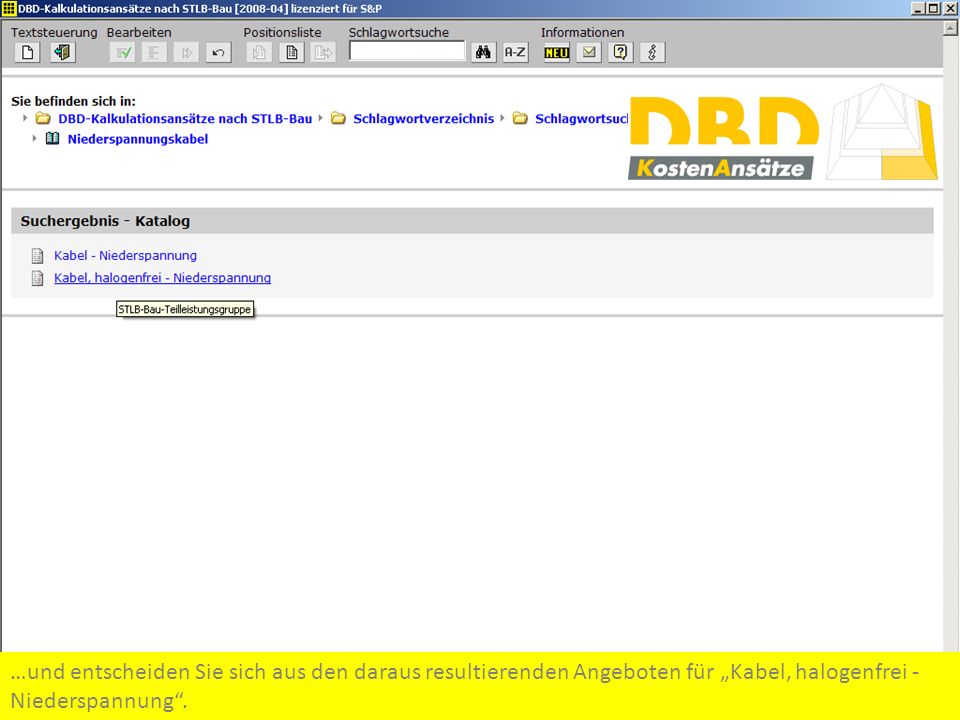Click arrow before 'Niederspannungskabel' book icon
The height and width of the screenshot is (720, 960).
[35, 138]
